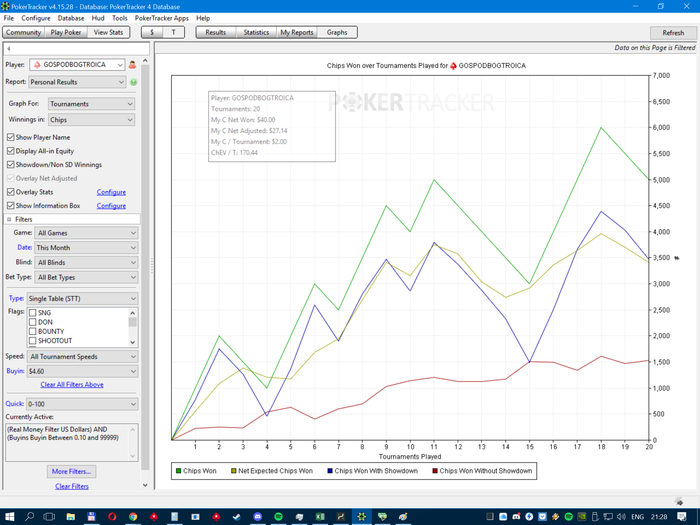The height and width of the screenshot is (525, 700).
Task: Click the Discord icon in system tray
Action: pos(516,517)
